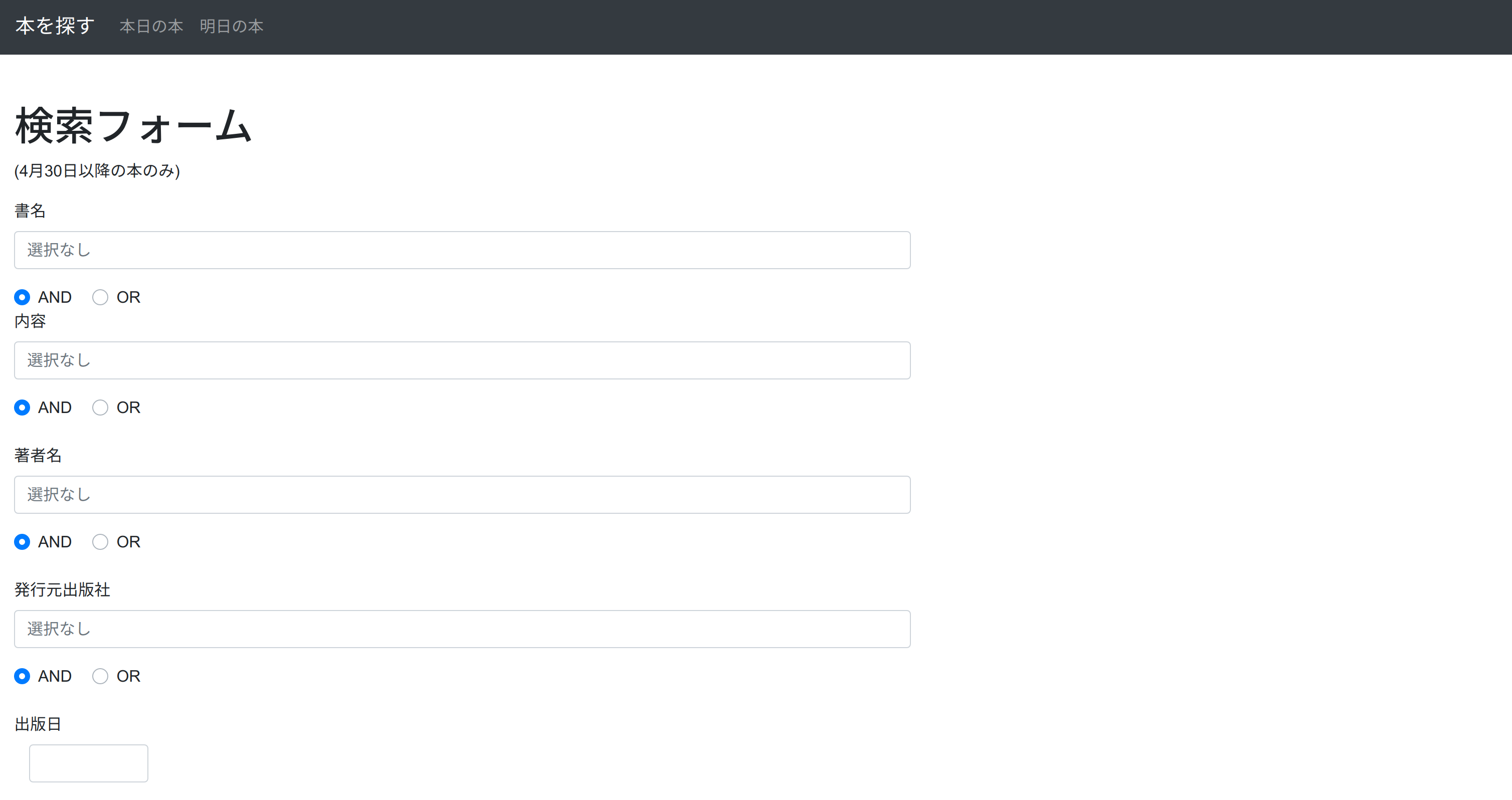
Task: Click the 出版日 date input field
Action: pyautogui.click(x=88, y=762)
